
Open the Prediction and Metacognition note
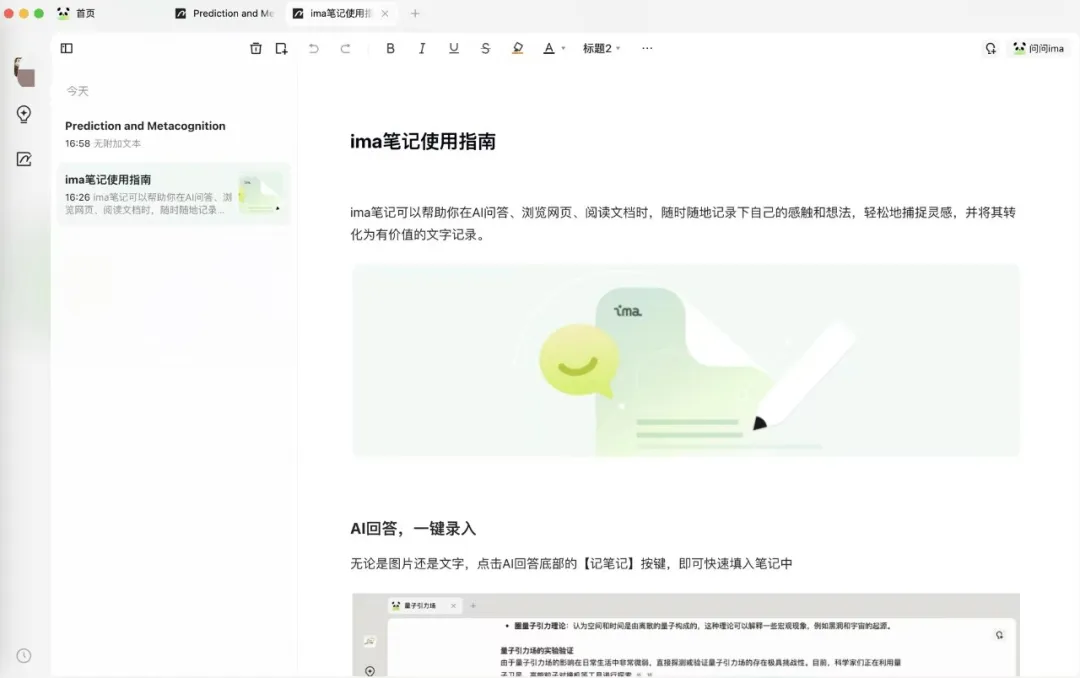pos(174,134)
